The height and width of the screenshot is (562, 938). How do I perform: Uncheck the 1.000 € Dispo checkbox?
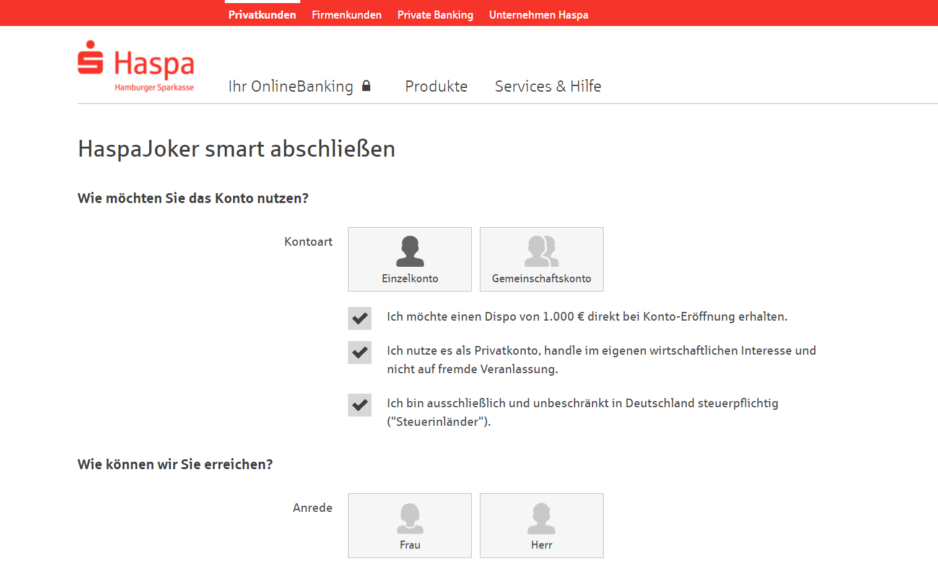point(359,318)
